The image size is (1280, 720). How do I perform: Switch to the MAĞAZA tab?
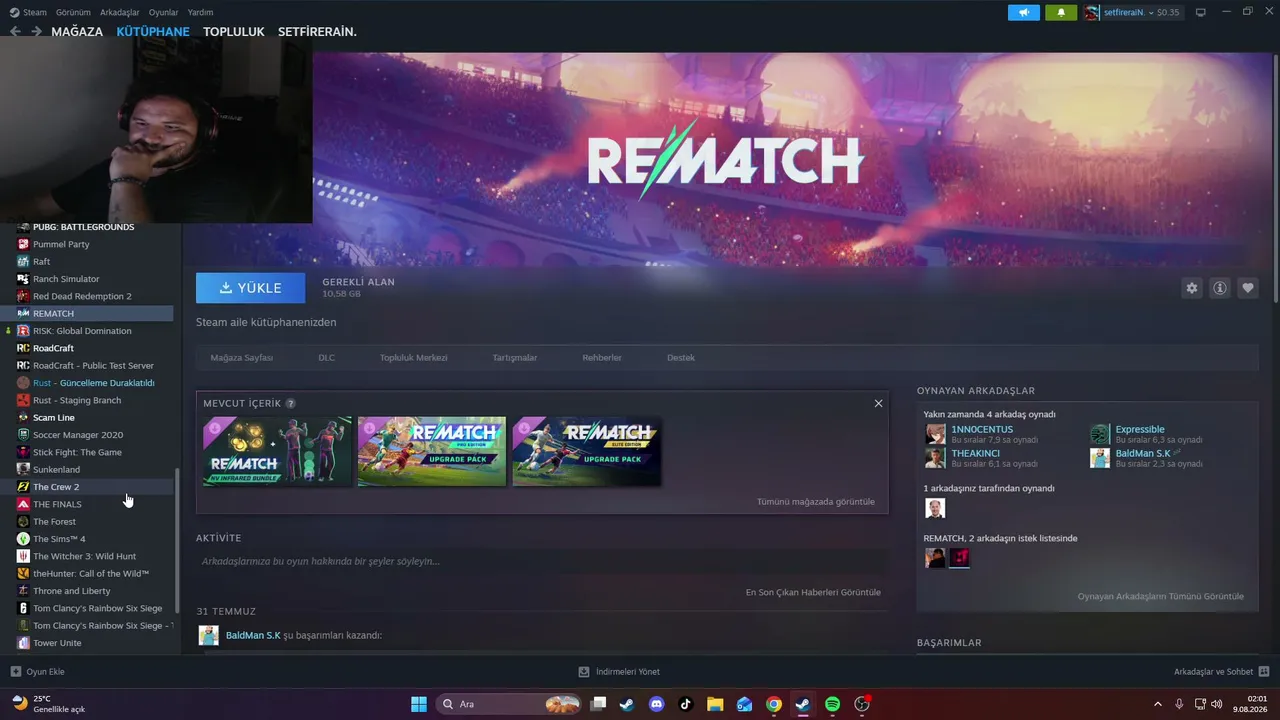77,32
